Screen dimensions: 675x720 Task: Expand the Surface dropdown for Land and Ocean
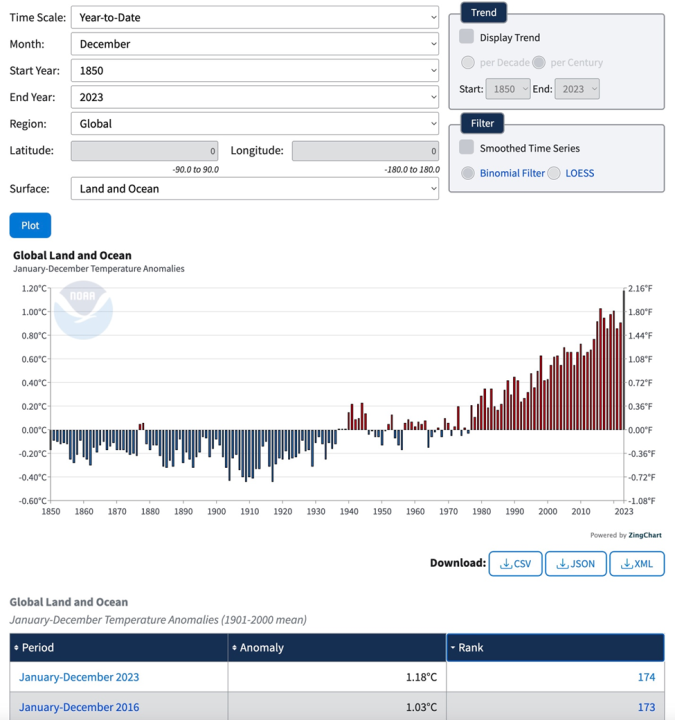tap(255, 189)
